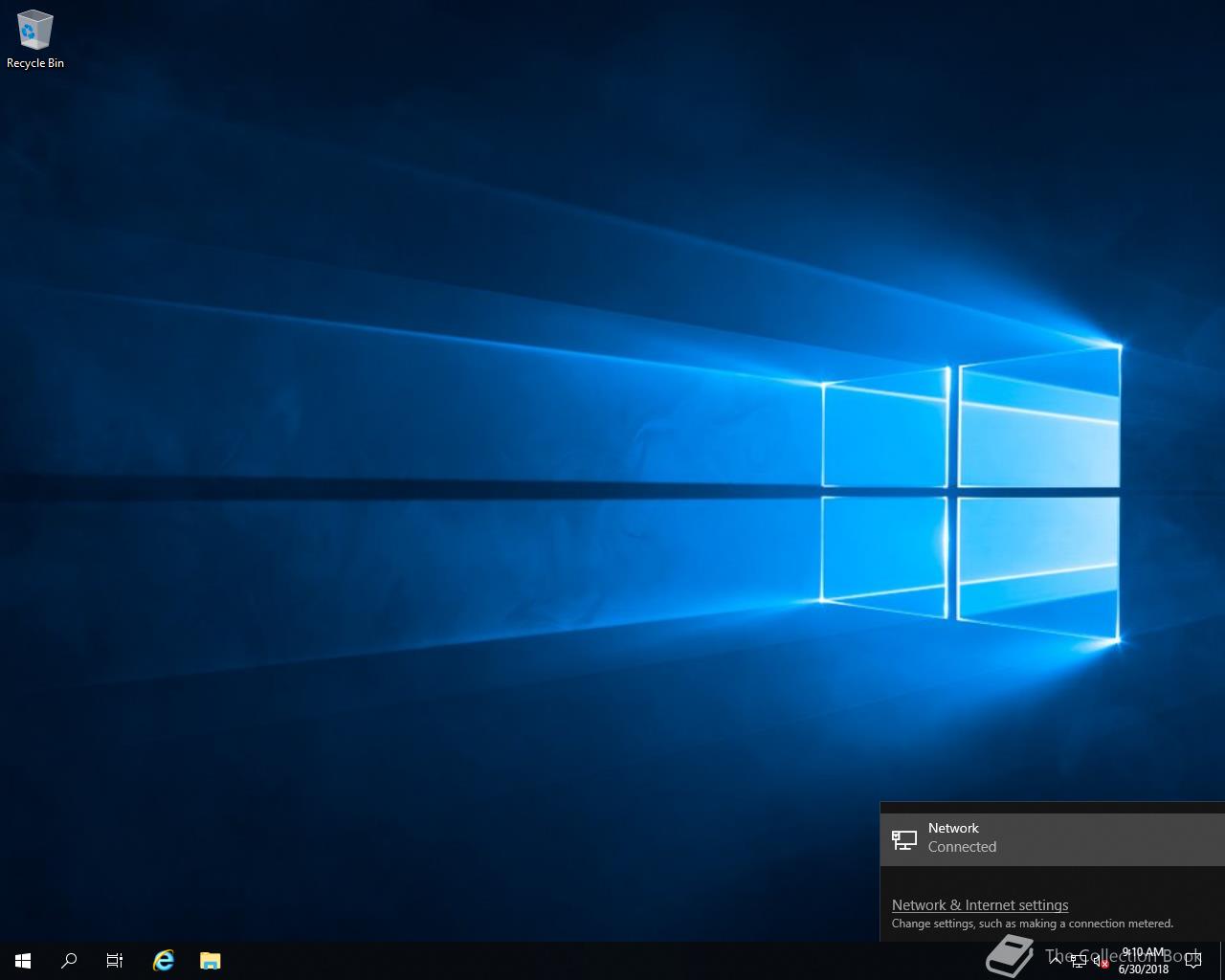Click the muted volume tray icon

(x=1102, y=961)
